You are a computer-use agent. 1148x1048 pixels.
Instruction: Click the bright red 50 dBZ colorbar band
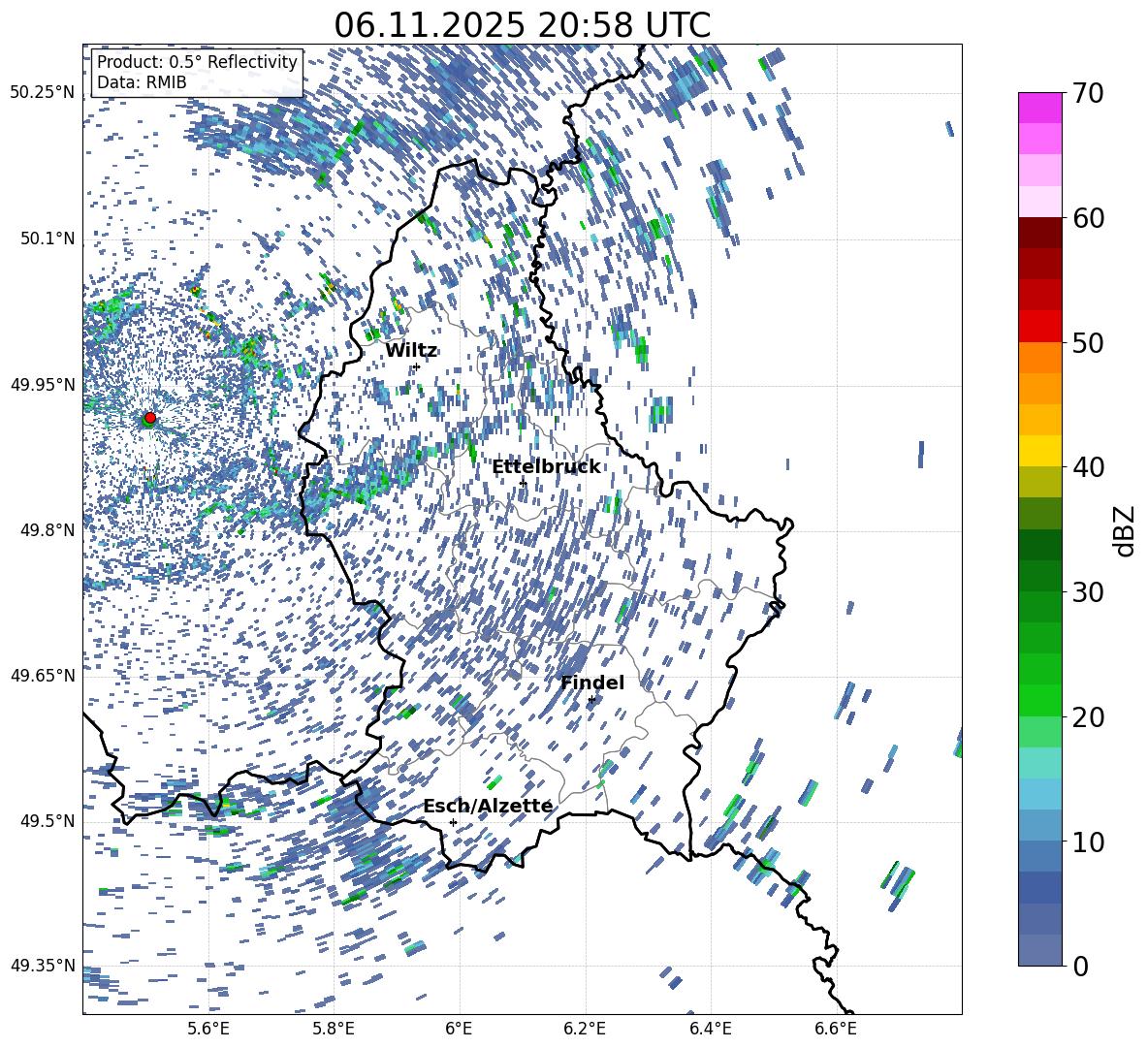[x=1039, y=327]
